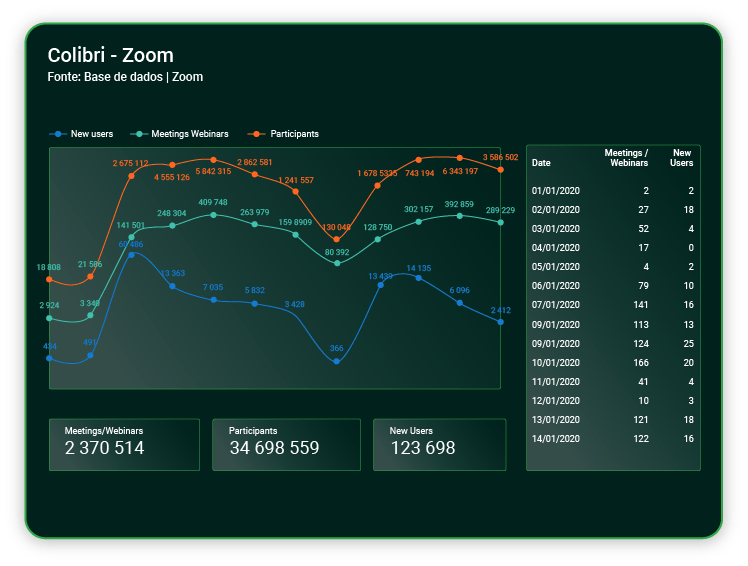748x566 pixels.
Task: Select the New Users scorecard 123 698
Action: coord(439,445)
